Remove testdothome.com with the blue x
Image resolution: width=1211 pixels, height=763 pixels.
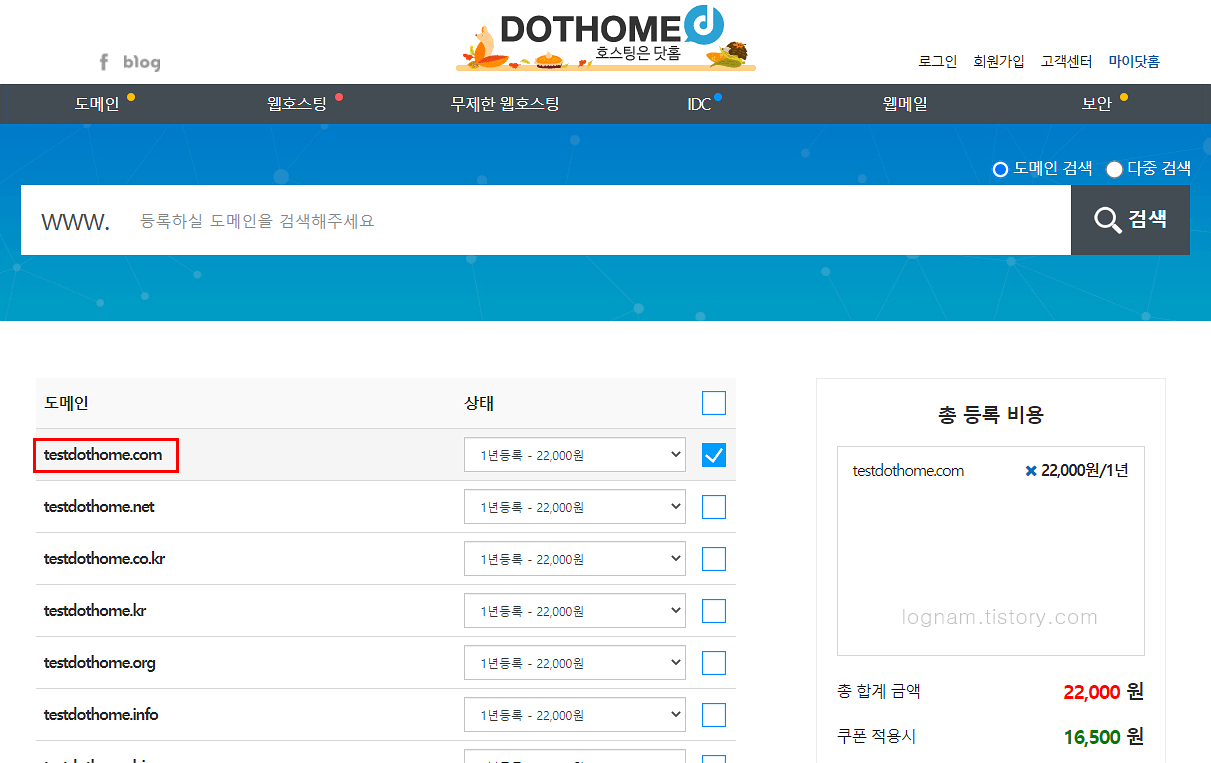tap(1031, 470)
